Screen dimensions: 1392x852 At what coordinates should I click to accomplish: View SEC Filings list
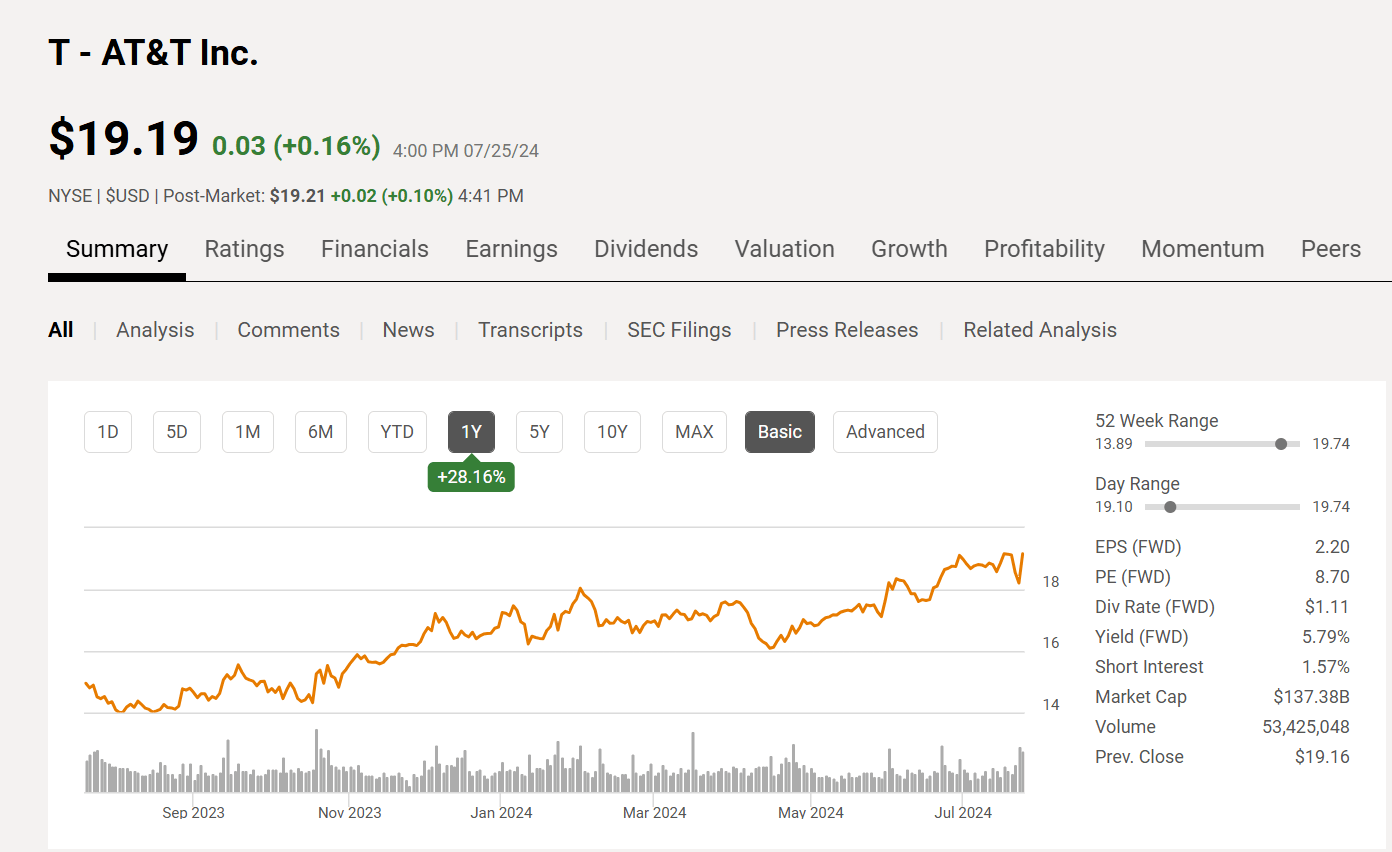click(679, 330)
